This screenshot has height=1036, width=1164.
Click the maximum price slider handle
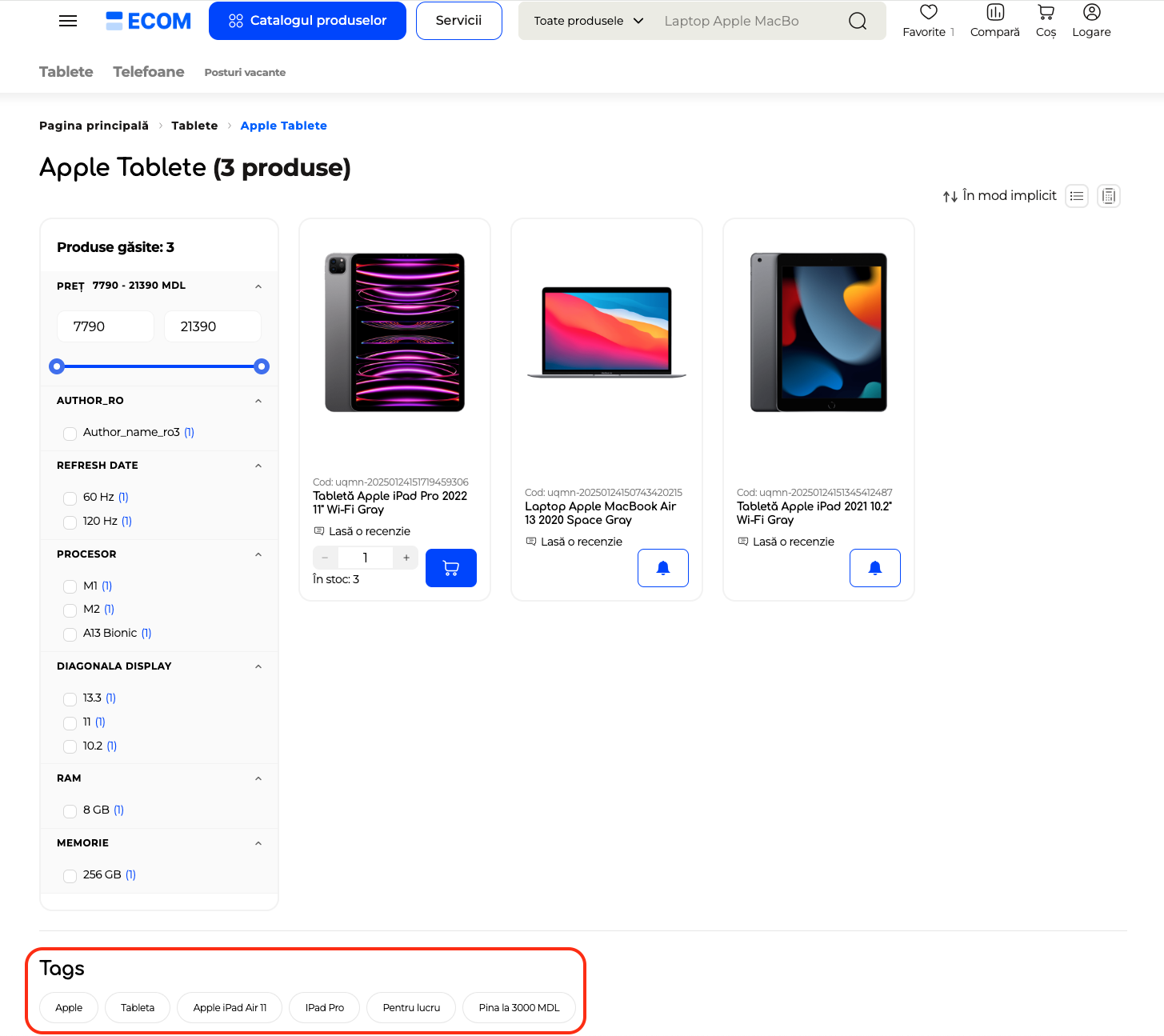click(262, 366)
